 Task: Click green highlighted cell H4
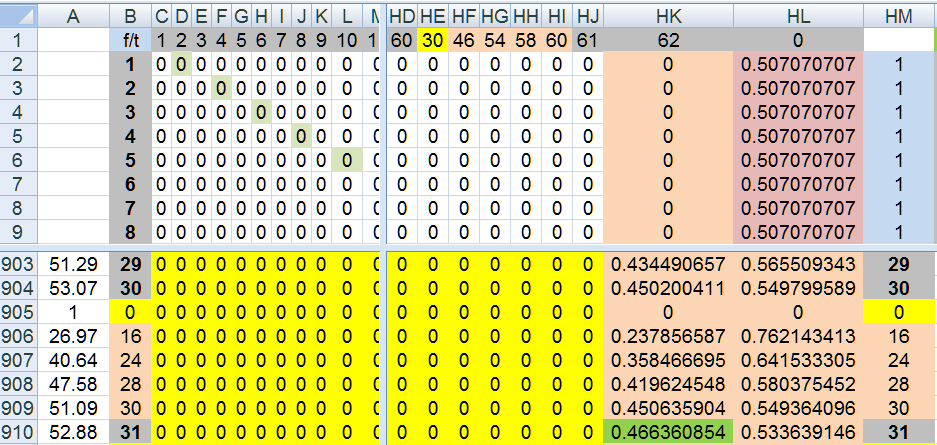[261, 112]
